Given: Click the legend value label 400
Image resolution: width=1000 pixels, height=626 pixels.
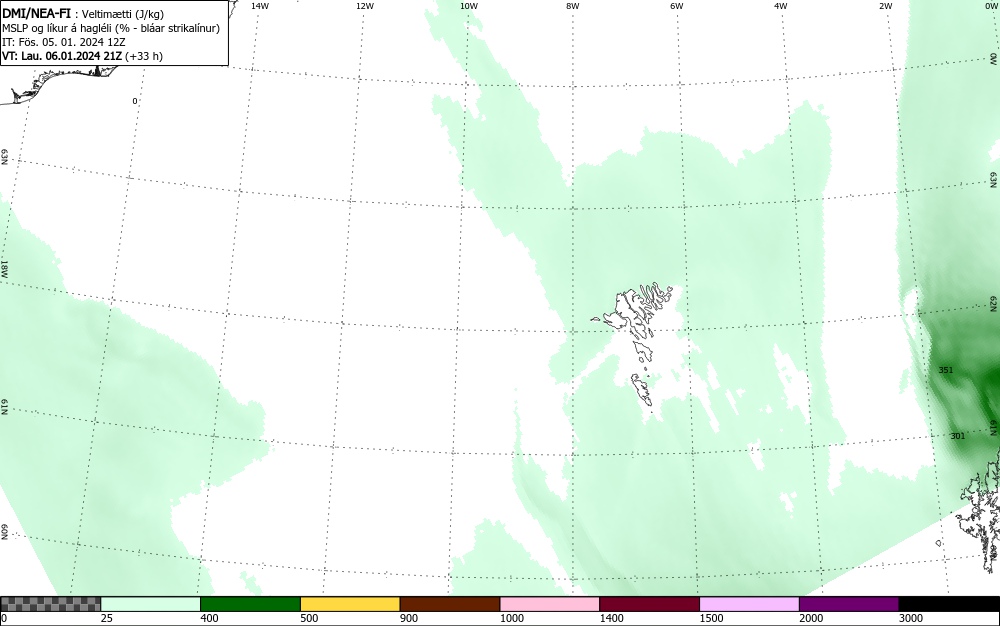Looking at the screenshot, I should pyautogui.click(x=209, y=618).
